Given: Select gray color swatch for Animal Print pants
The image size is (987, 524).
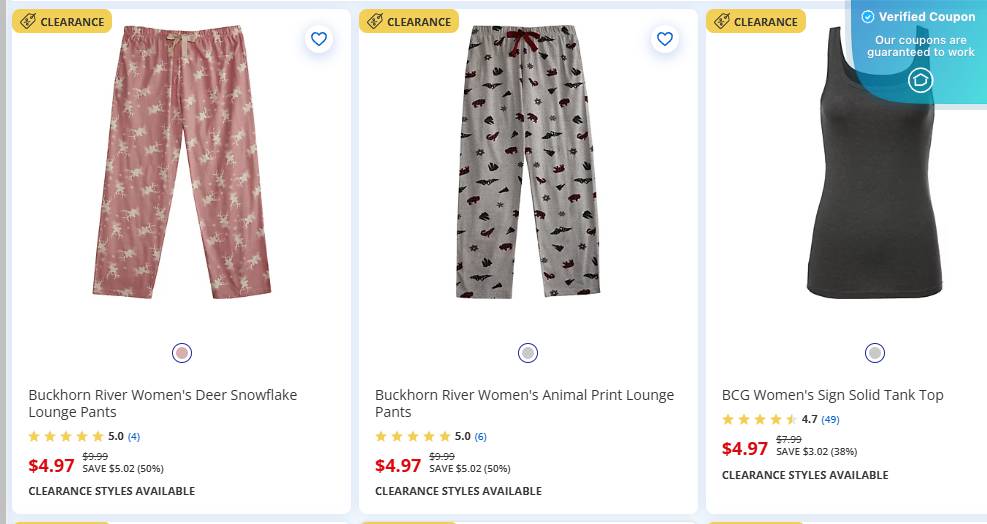Looking at the screenshot, I should tap(528, 353).
